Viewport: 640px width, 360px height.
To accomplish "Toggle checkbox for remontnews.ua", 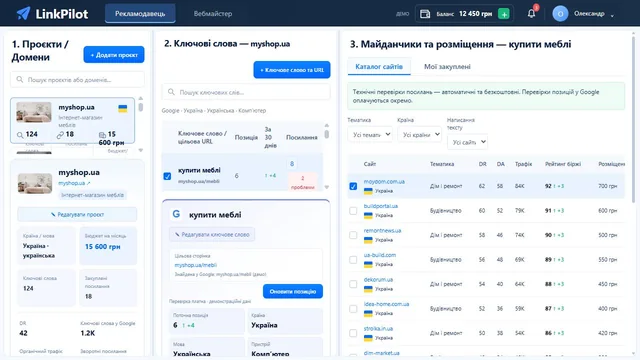I will click(353, 235).
